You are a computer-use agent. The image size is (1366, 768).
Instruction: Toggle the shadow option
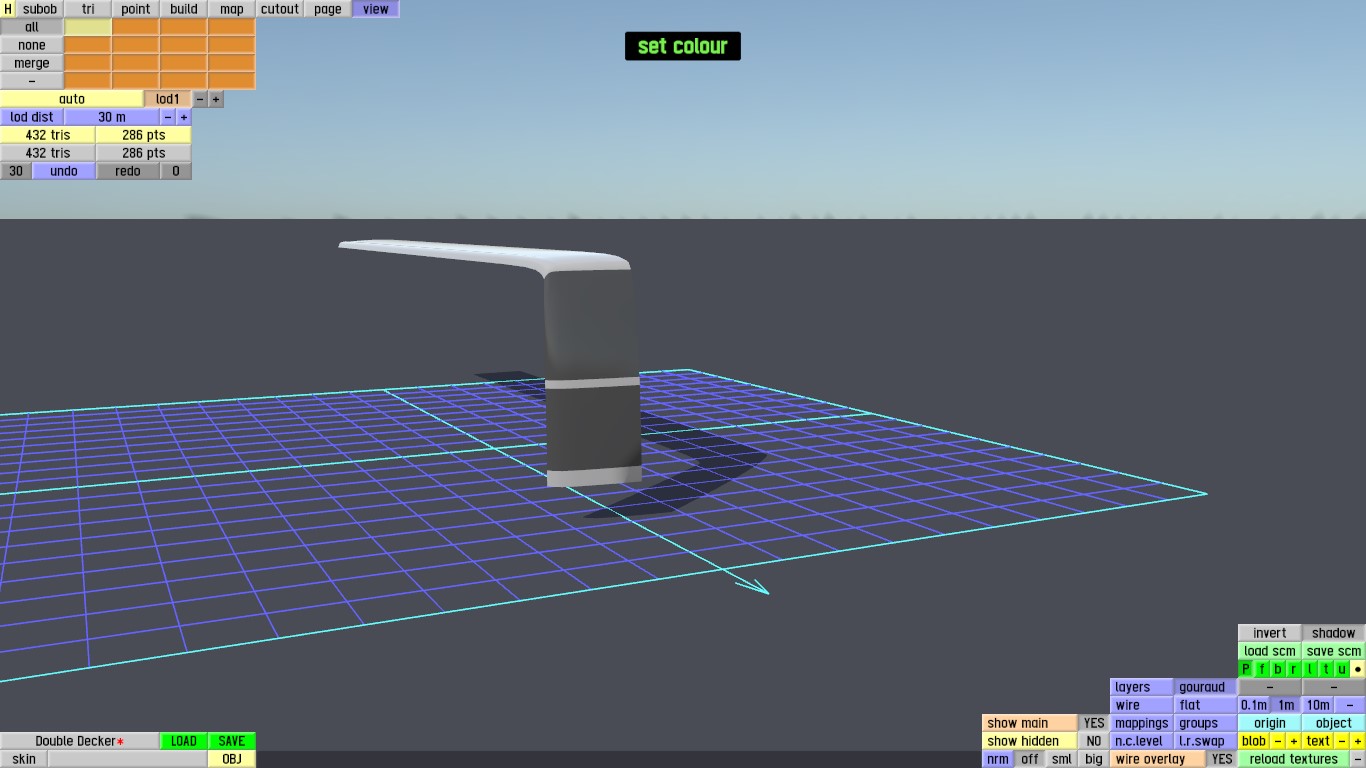point(1334,633)
